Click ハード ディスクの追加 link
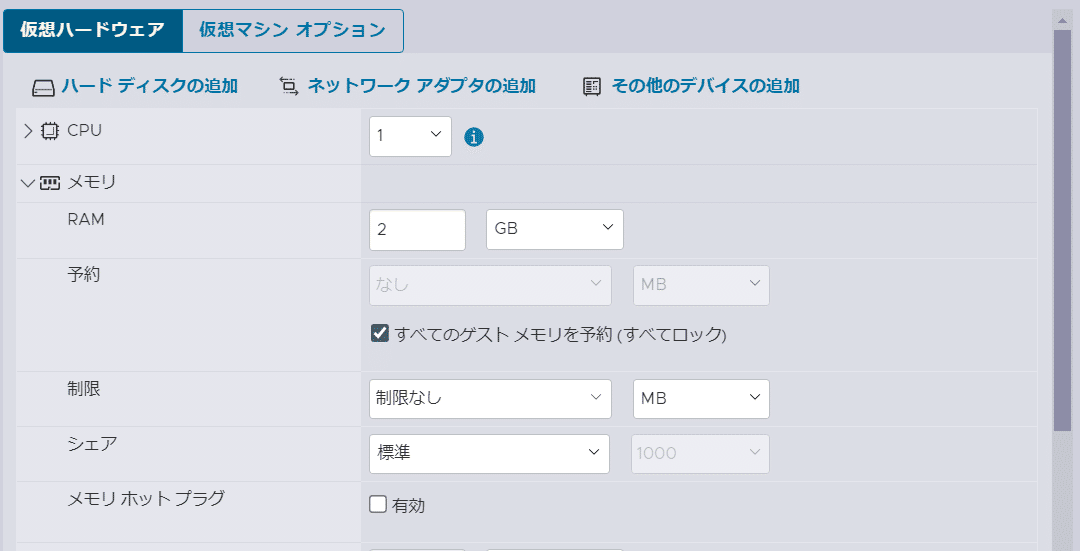The image size is (1080, 551). coord(149,86)
